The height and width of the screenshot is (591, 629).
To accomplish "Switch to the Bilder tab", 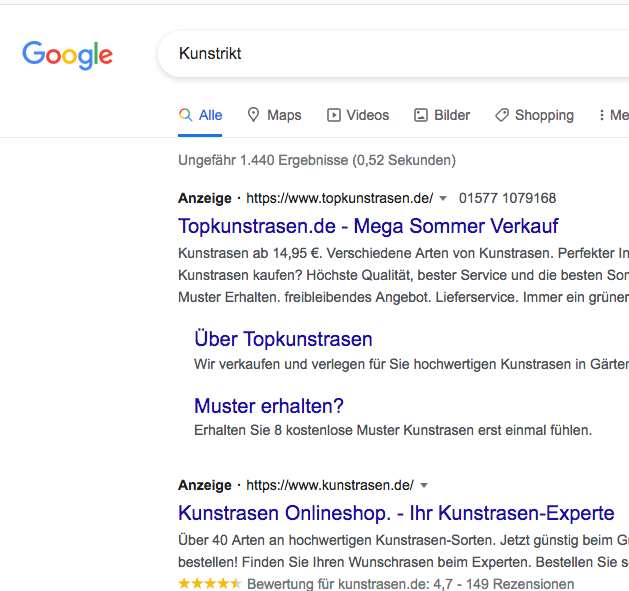I will pyautogui.click(x=442, y=115).
